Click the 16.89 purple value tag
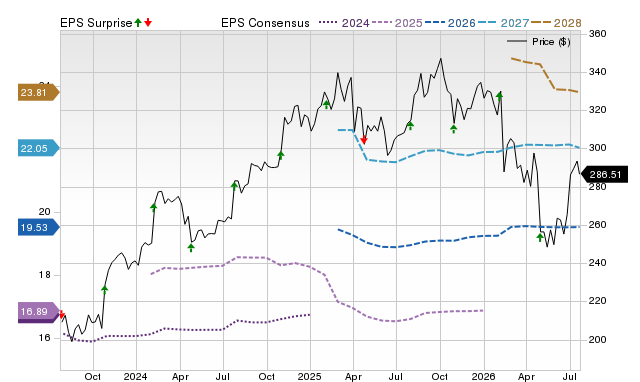This screenshot has width=640, height=382. [39, 312]
